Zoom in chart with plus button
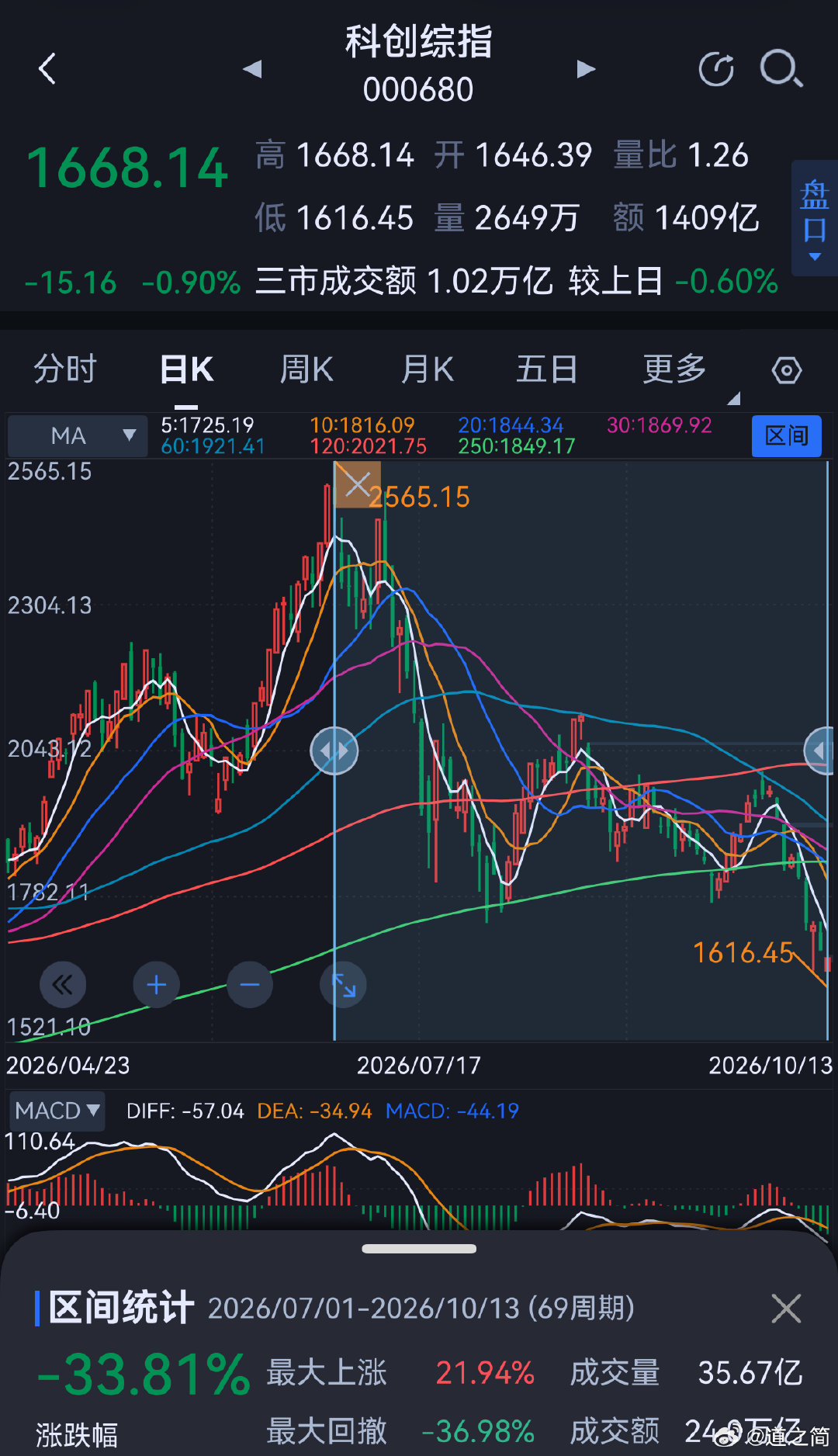The width and height of the screenshot is (838, 1456). 157,985
